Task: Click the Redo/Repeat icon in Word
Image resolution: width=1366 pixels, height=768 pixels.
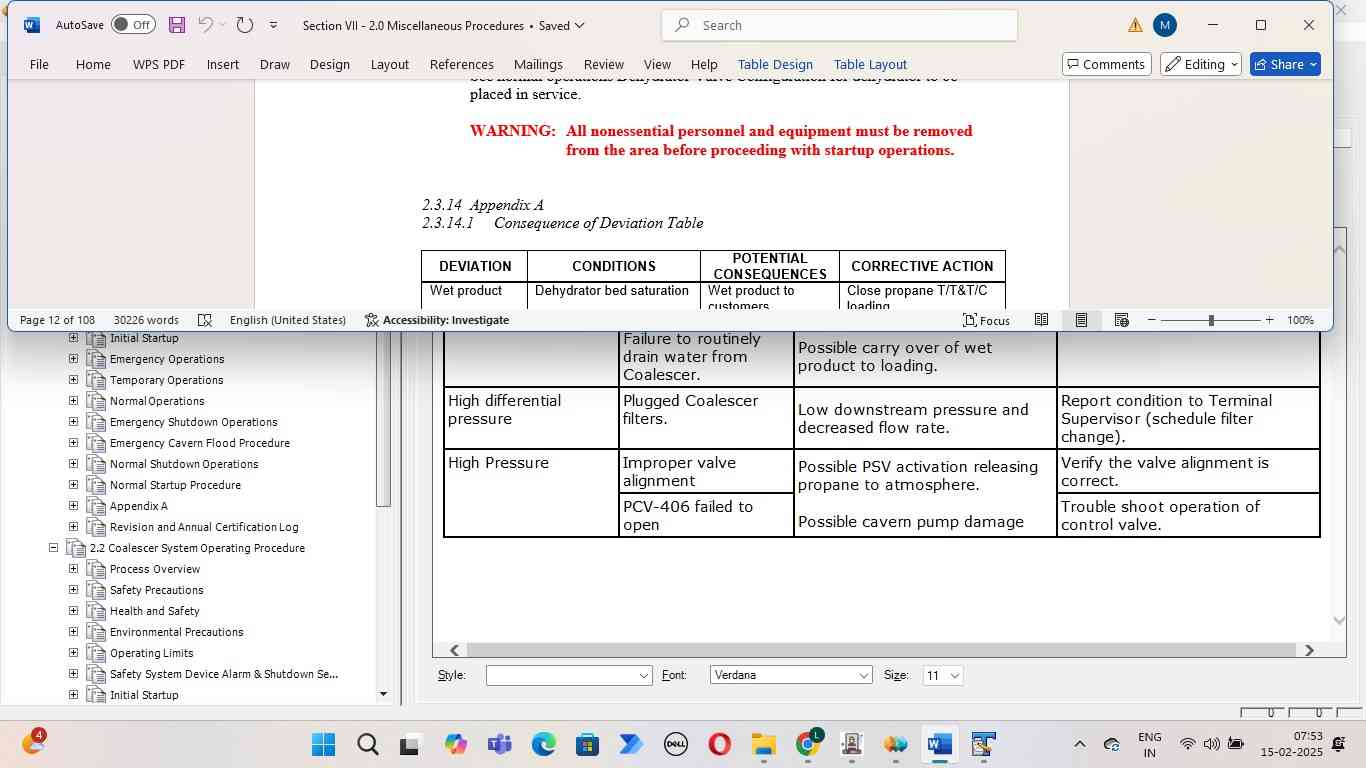Action: [x=245, y=25]
